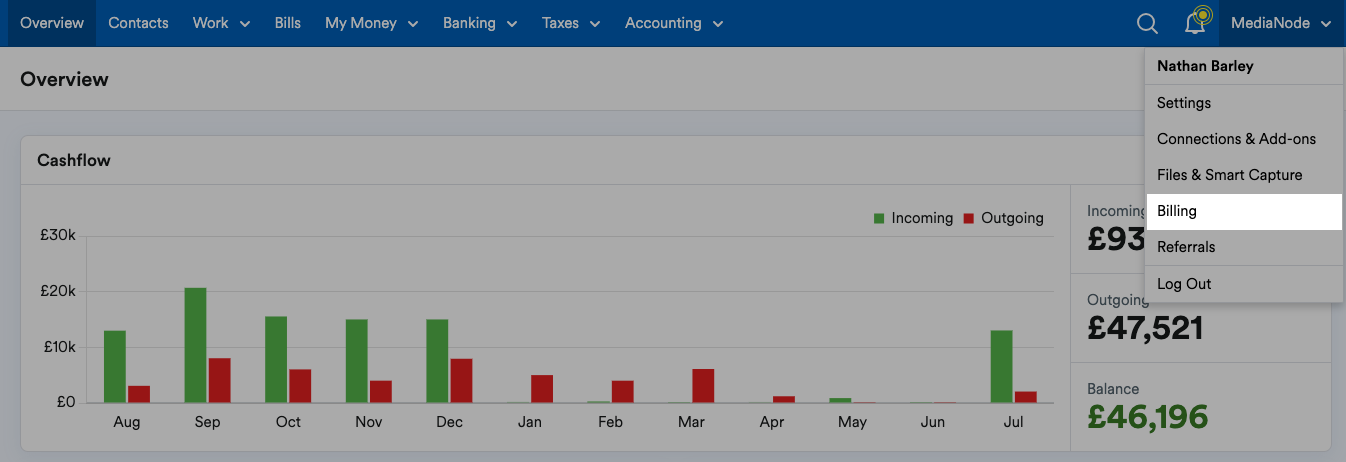Expand the Accounting dropdown
The image size is (1346, 462).
click(x=673, y=23)
